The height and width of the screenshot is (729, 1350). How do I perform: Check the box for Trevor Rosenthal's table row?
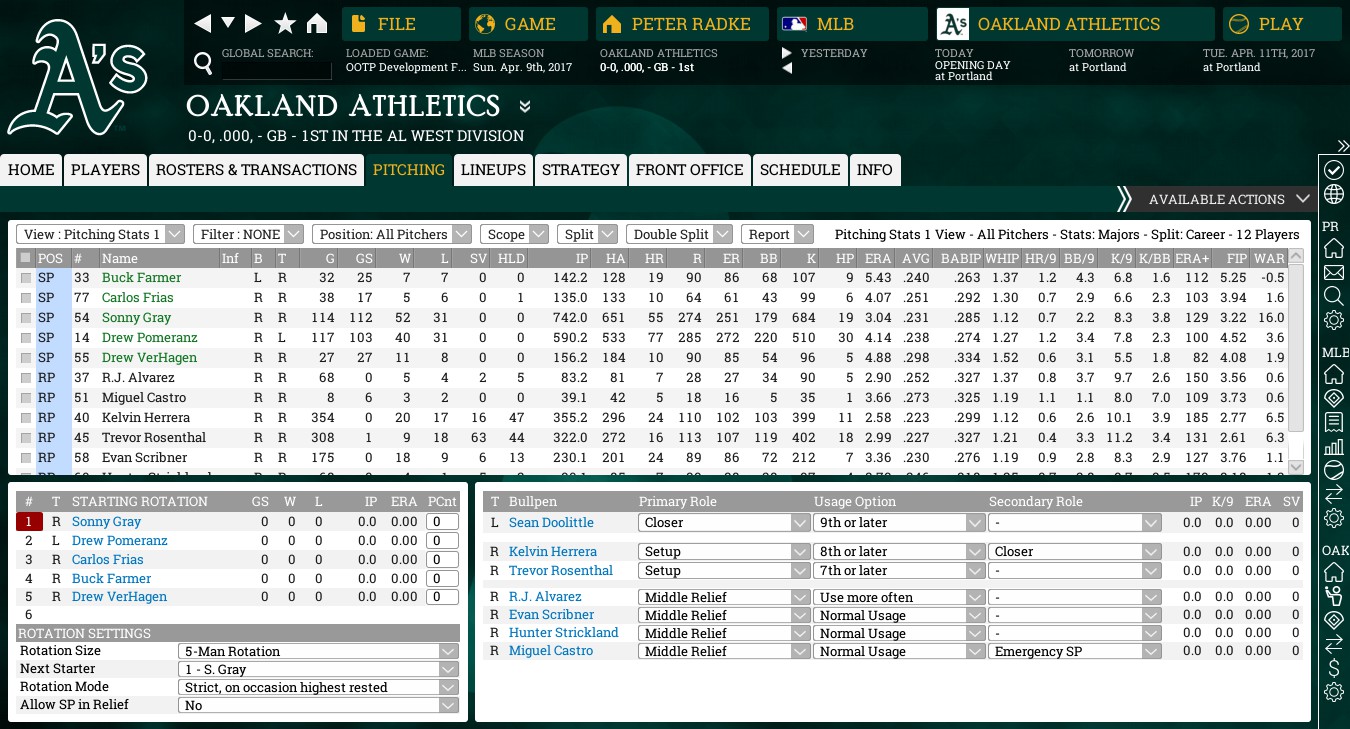click(25, 438)
